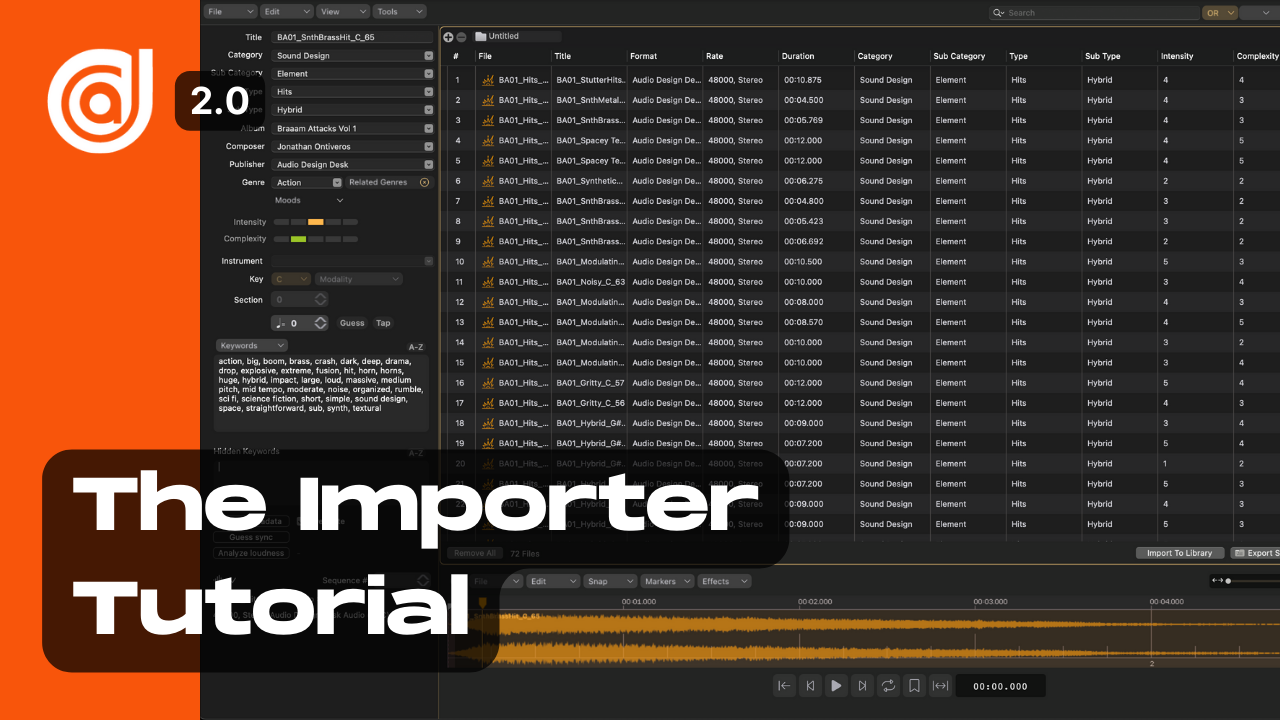This screenshot has width=1280, height=720.
Task: Click the Section stepper arrows
Action: (320, 300)
